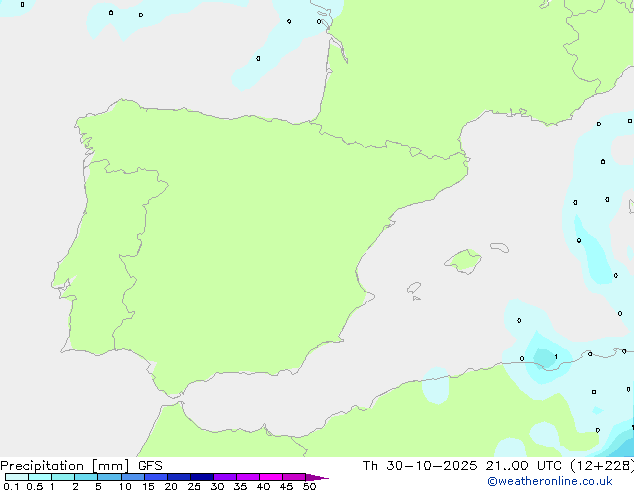Click the 20 mm legend color swatch

click(179, 477)
